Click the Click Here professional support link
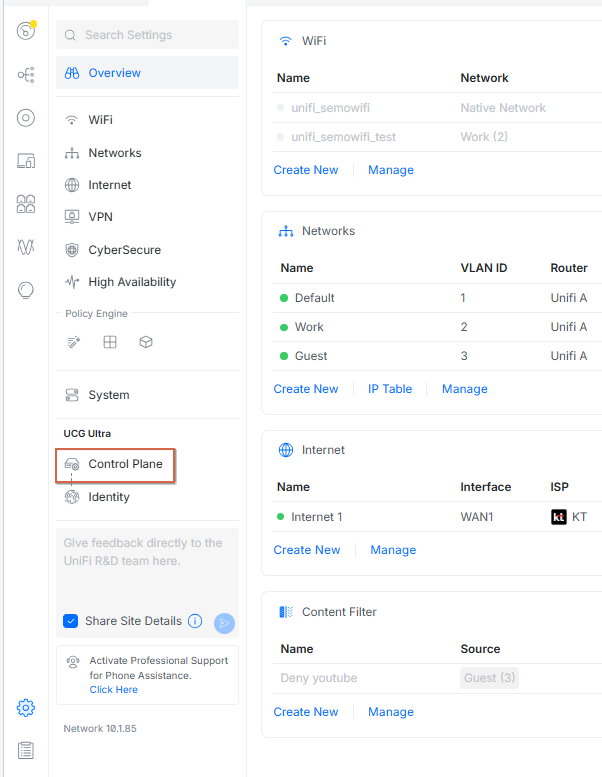Screen dimensions: 602x777 coord(113,690)
